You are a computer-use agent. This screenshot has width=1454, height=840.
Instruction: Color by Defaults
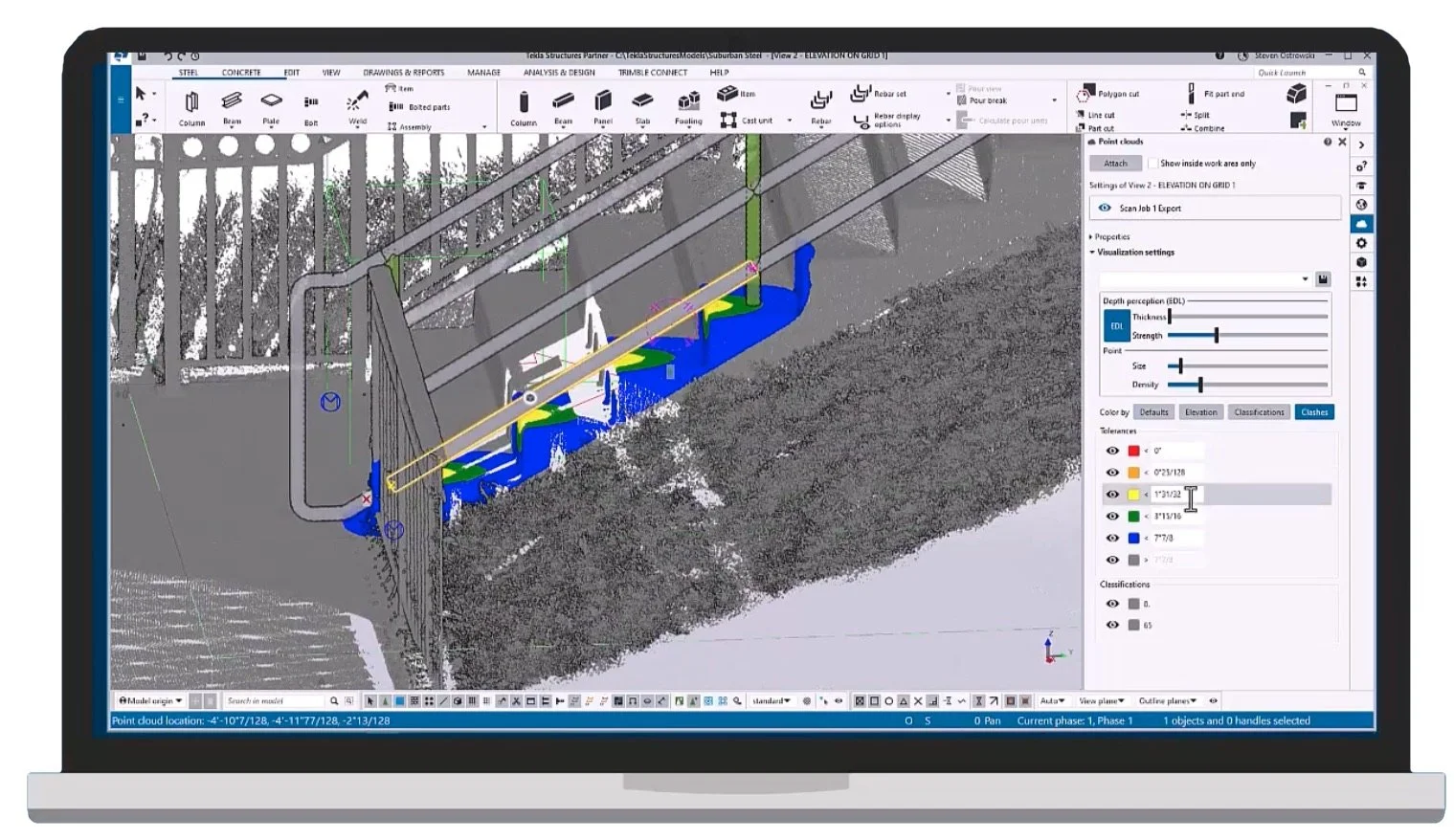coord(1154,412)
